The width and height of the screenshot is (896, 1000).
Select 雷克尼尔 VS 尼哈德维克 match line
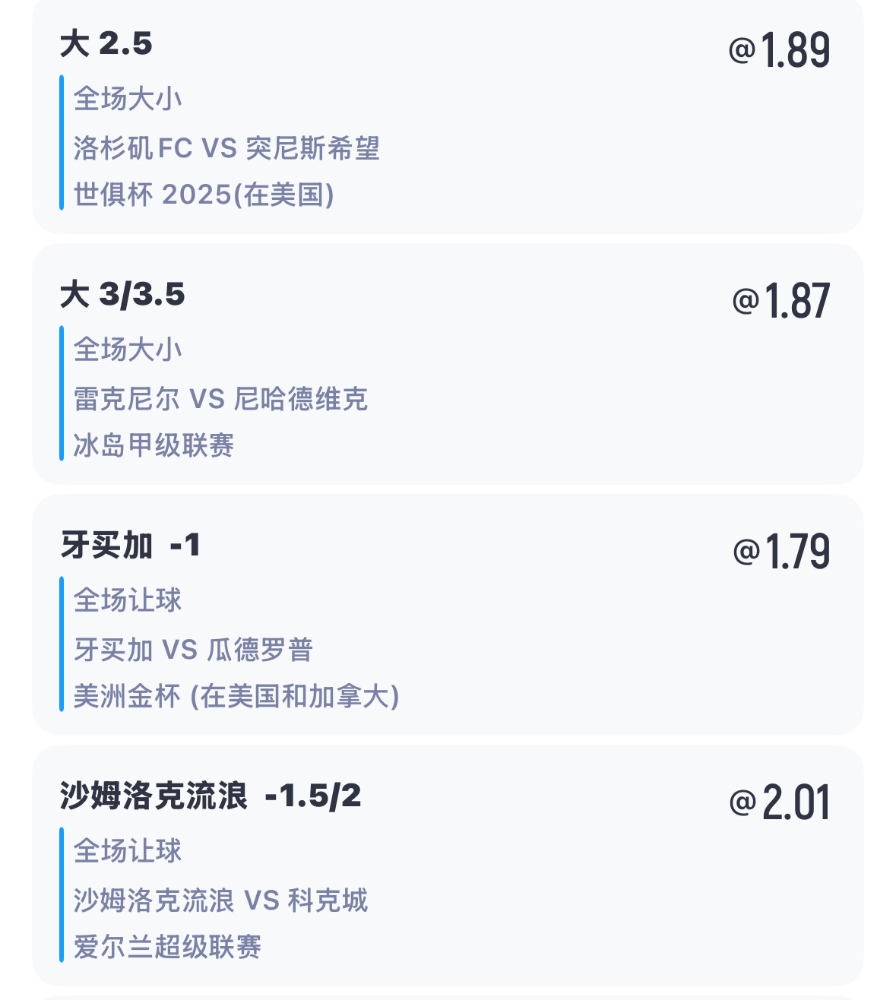click(x=221, y=399)
